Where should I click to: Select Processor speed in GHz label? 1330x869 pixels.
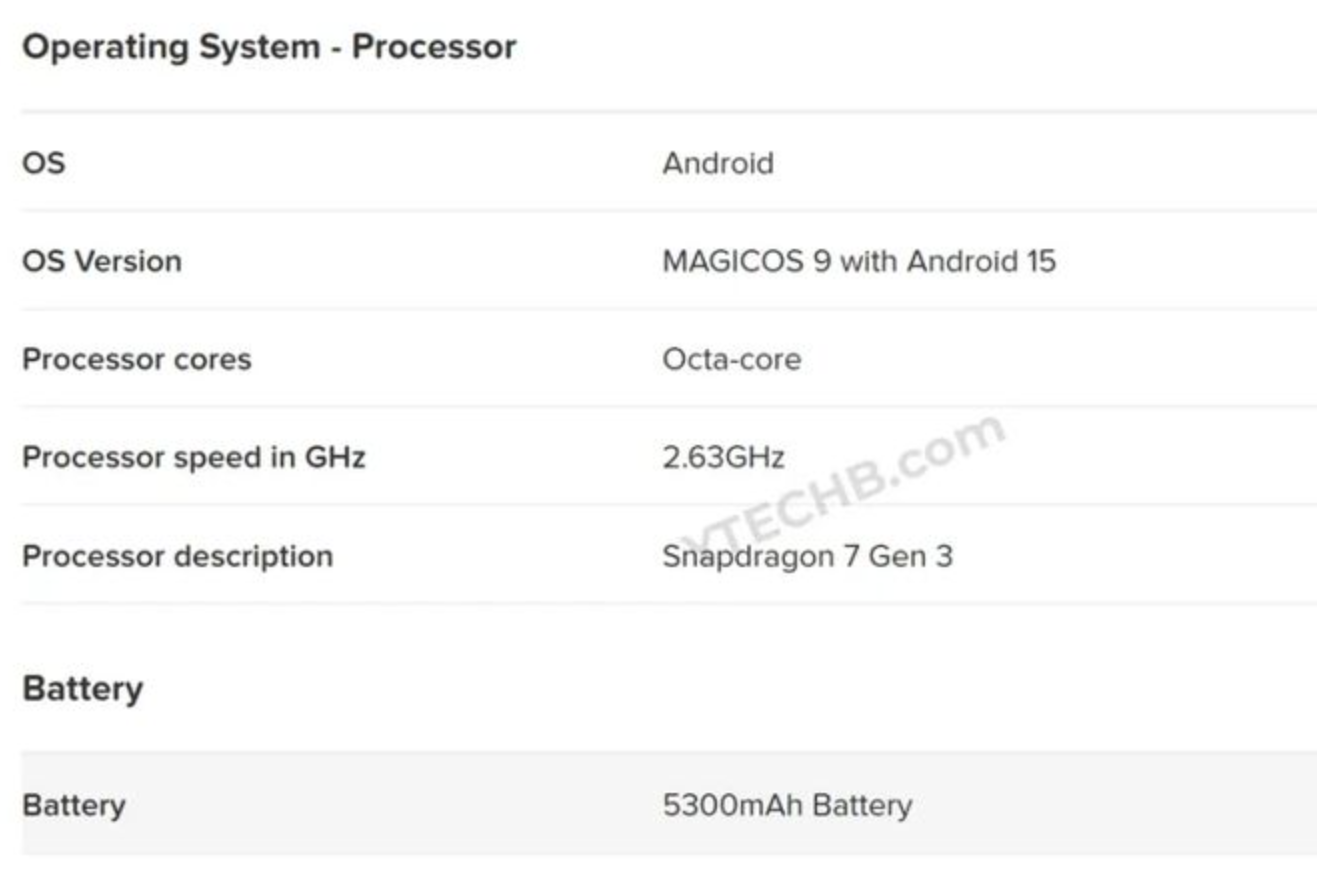click(194, 457)
